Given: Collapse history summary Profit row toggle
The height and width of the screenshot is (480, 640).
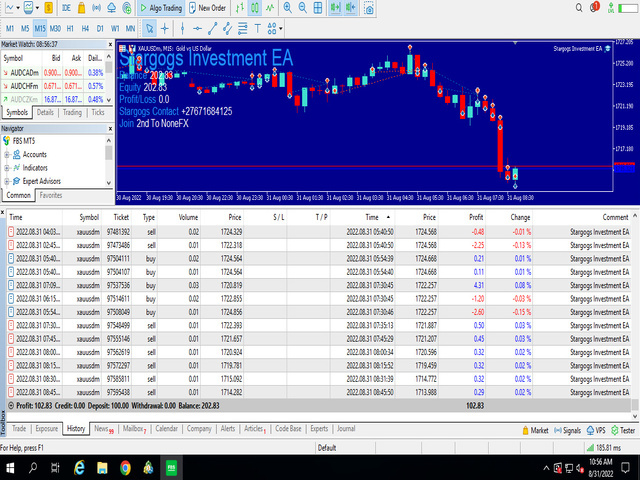Looking at the screenshot, I should pyautogui.click(x=11, y=406).
